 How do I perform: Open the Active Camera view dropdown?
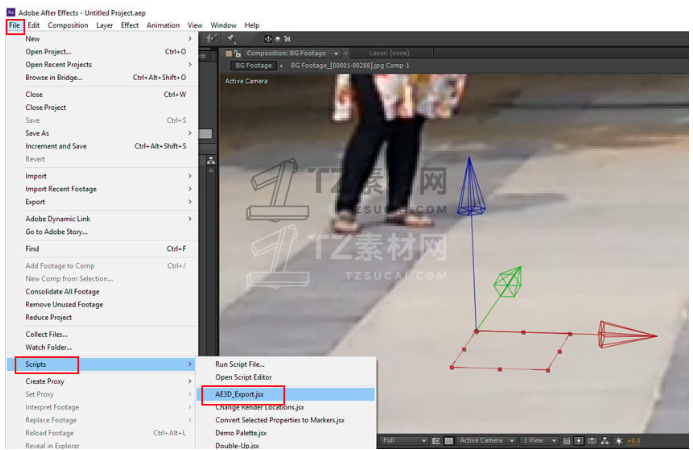click(x=487, y=441)
